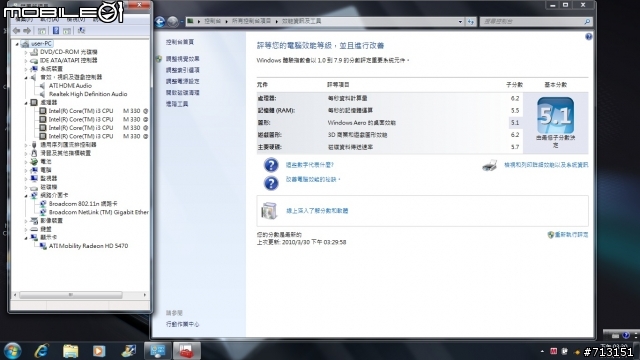
Task: Click the Control Panel help icon
Action: pyautogui.click(x=588, y=37)
